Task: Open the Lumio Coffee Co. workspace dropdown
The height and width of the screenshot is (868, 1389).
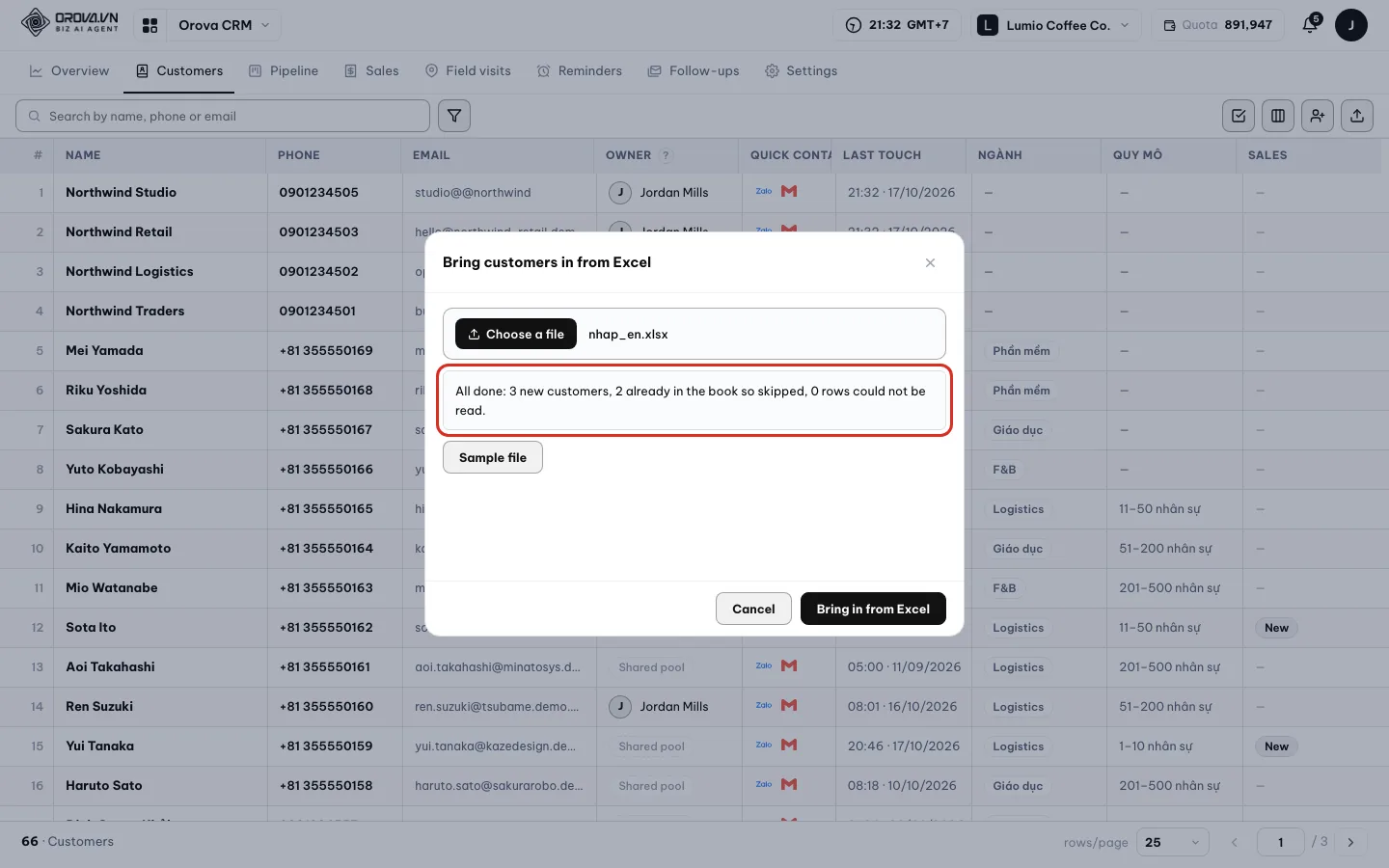Action: [1054, 25]
